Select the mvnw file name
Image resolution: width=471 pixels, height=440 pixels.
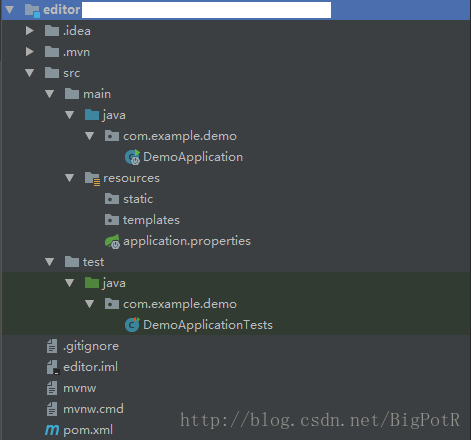tap(80, 388)
